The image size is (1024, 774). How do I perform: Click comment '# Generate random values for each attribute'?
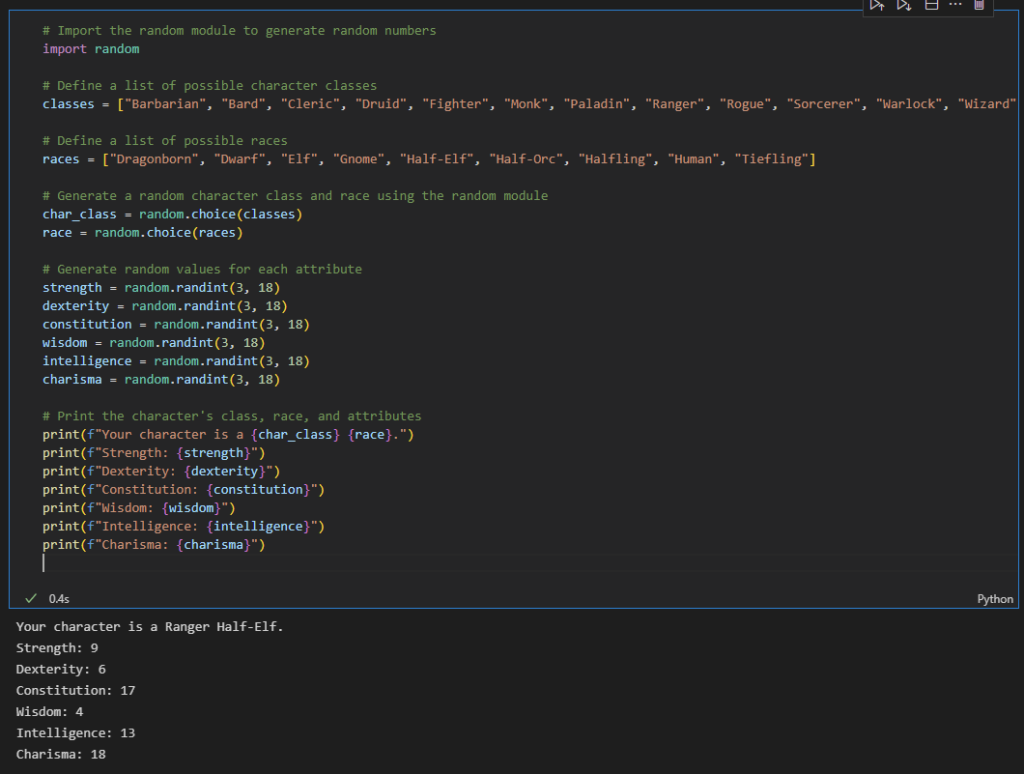point(202,269)
